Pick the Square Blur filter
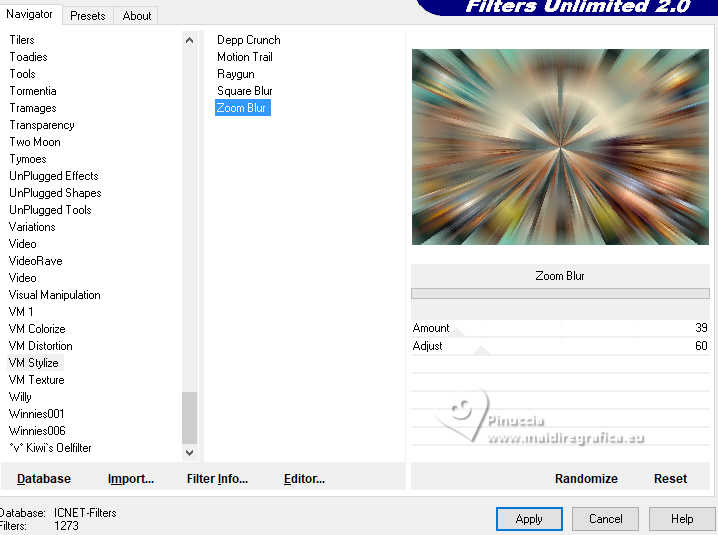 [245, 91]
